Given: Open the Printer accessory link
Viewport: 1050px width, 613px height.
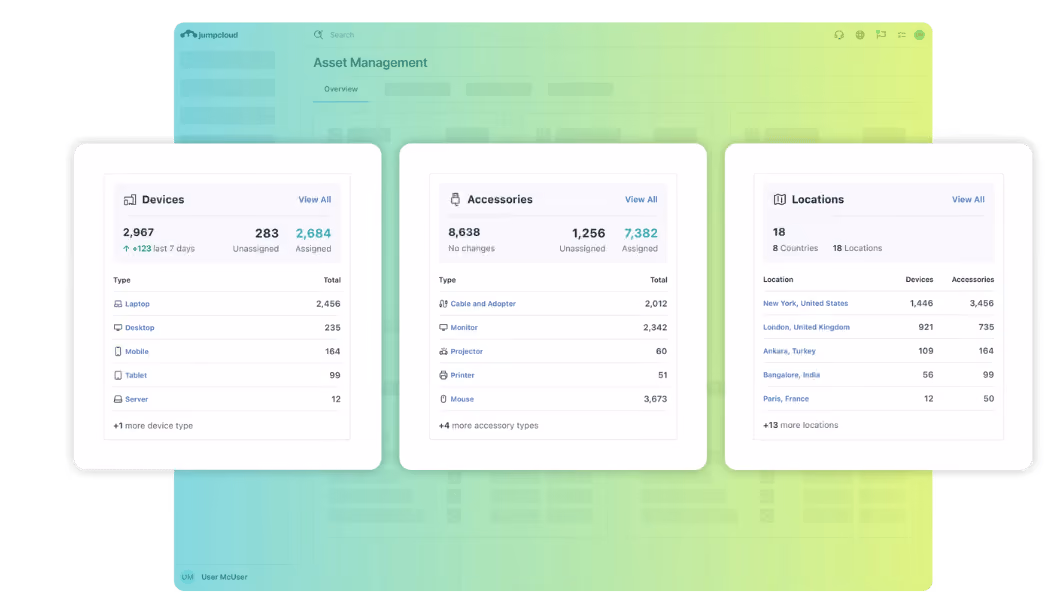Looking at the screenshot, I should [462, 376].
